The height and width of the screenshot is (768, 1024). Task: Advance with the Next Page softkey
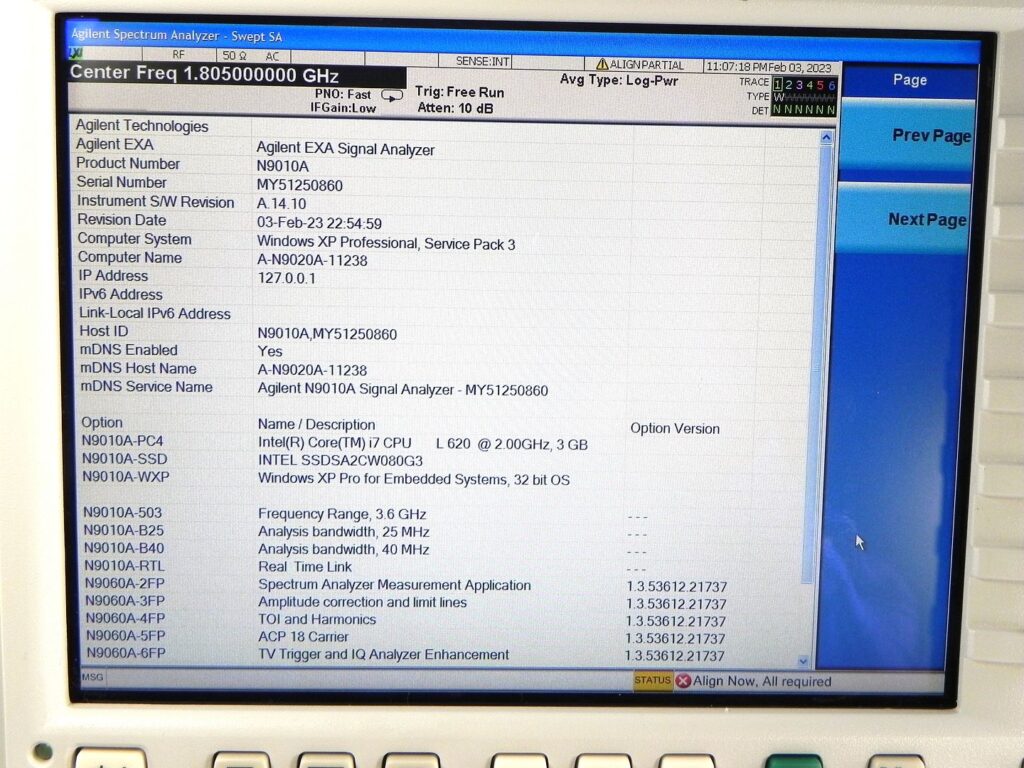904,220
